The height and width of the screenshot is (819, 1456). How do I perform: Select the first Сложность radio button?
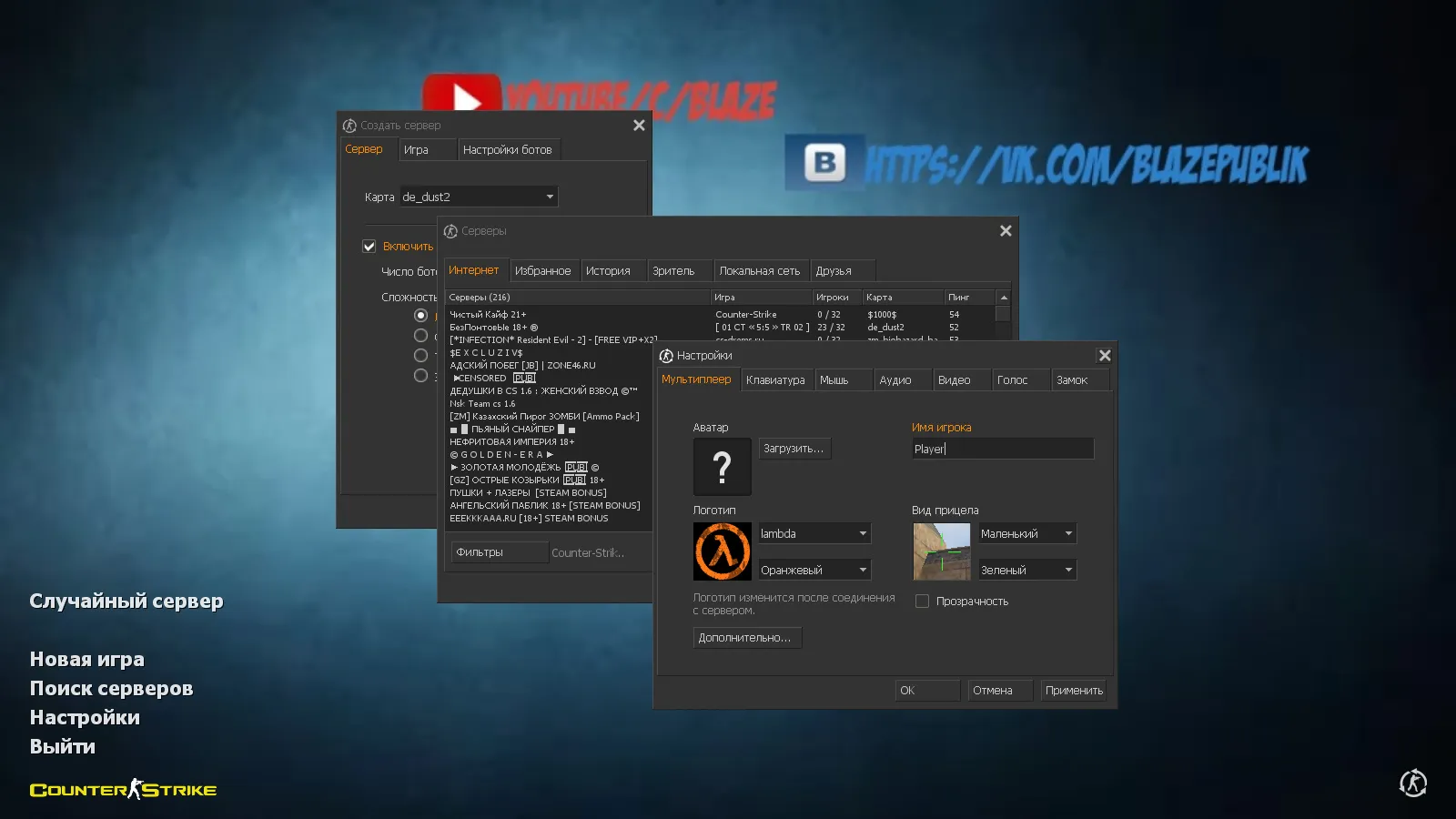click(x=420, y=314)
